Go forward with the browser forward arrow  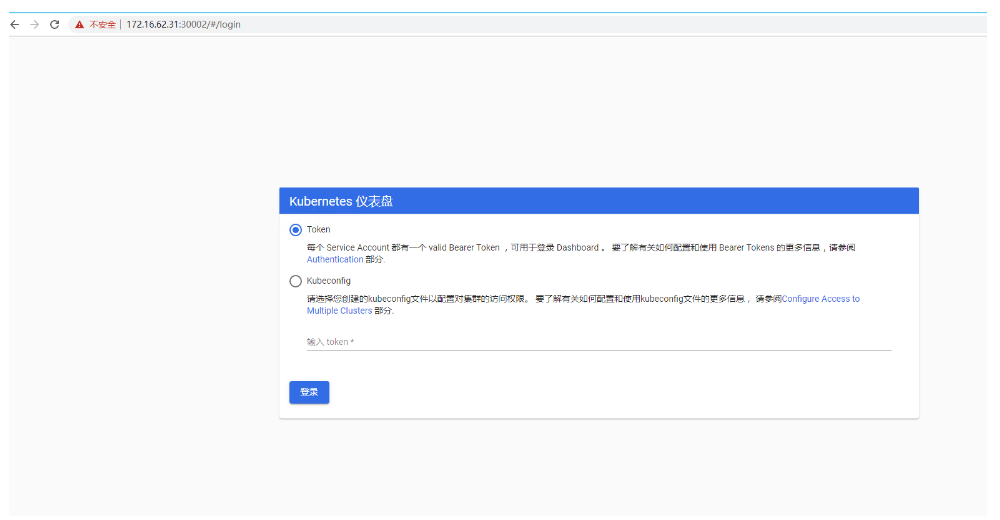34,24
